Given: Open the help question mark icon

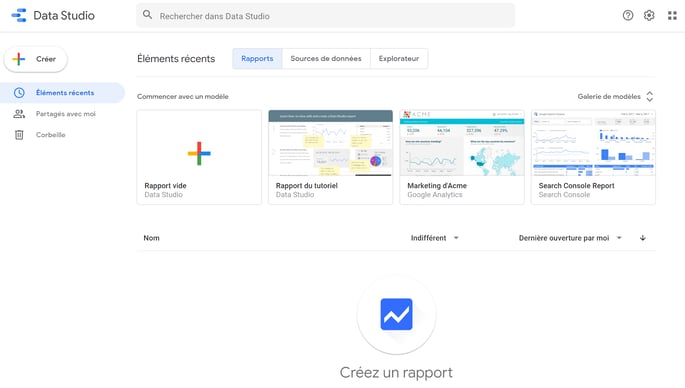Looking at the screenshot, I should [628, 16].
